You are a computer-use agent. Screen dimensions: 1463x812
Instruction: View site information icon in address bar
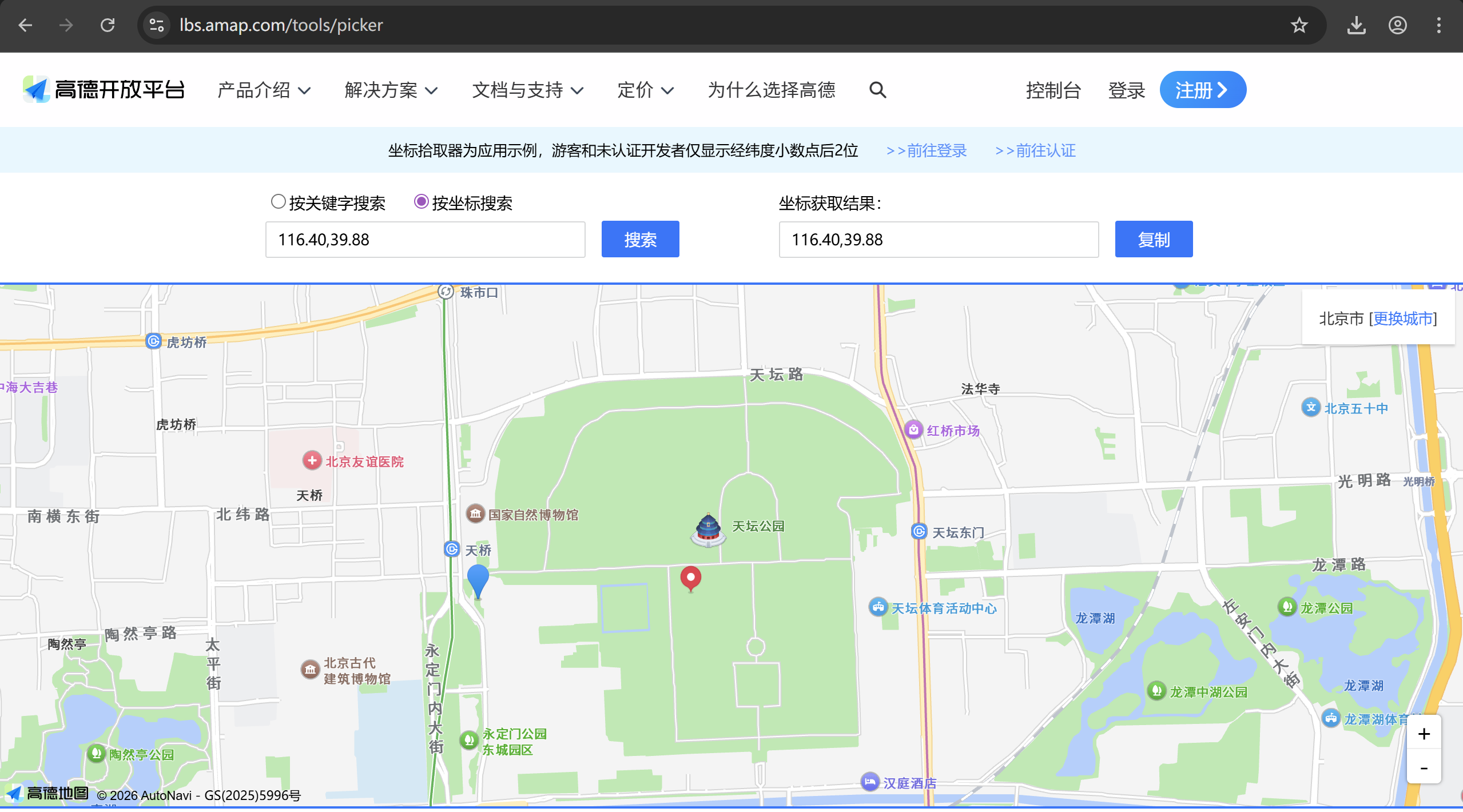pos(157,25)
